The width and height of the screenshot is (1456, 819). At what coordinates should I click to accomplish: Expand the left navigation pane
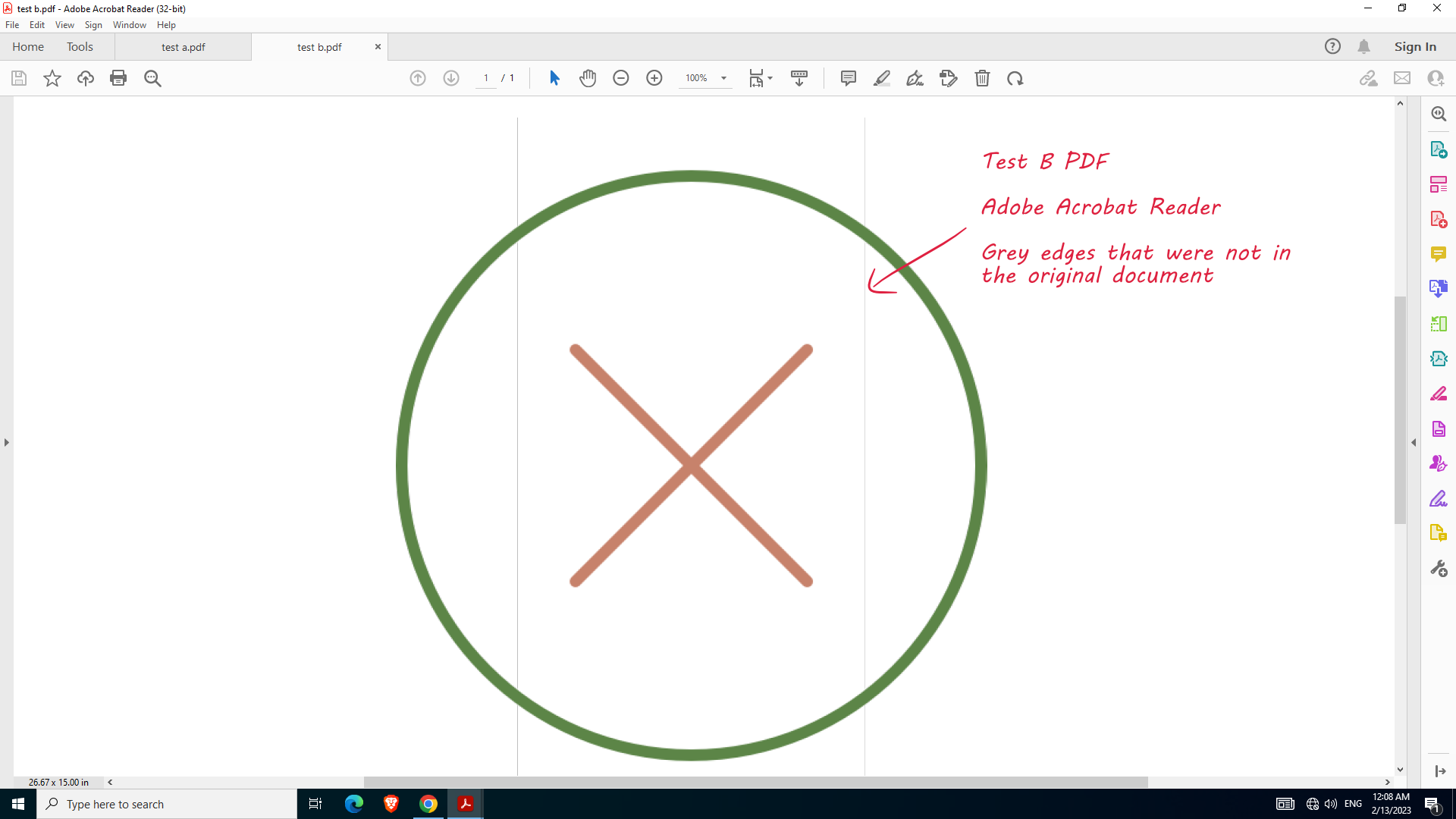click(x=7, y=442)
